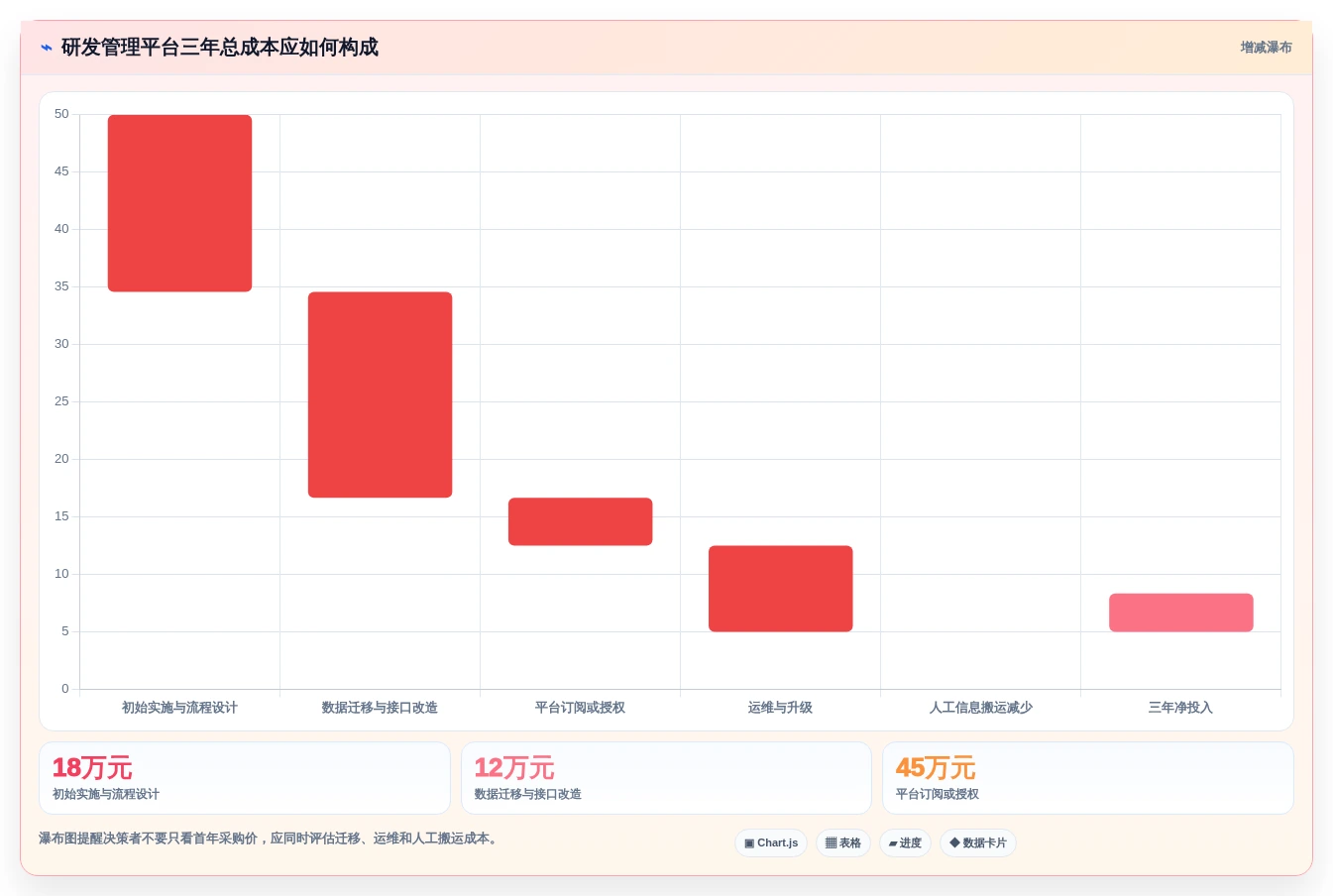Click the title 研发管理平台三年总成本应如何构成
The image size is (1333, 896).
click(x=220, y=48)
